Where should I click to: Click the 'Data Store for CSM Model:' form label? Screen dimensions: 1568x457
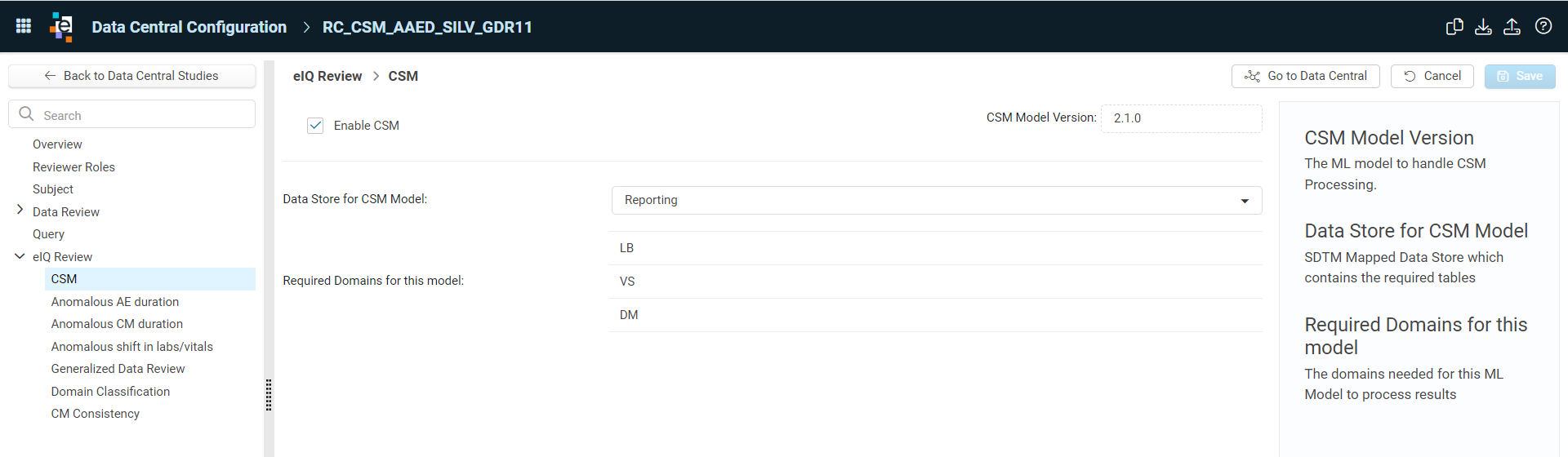coord(354,199)
